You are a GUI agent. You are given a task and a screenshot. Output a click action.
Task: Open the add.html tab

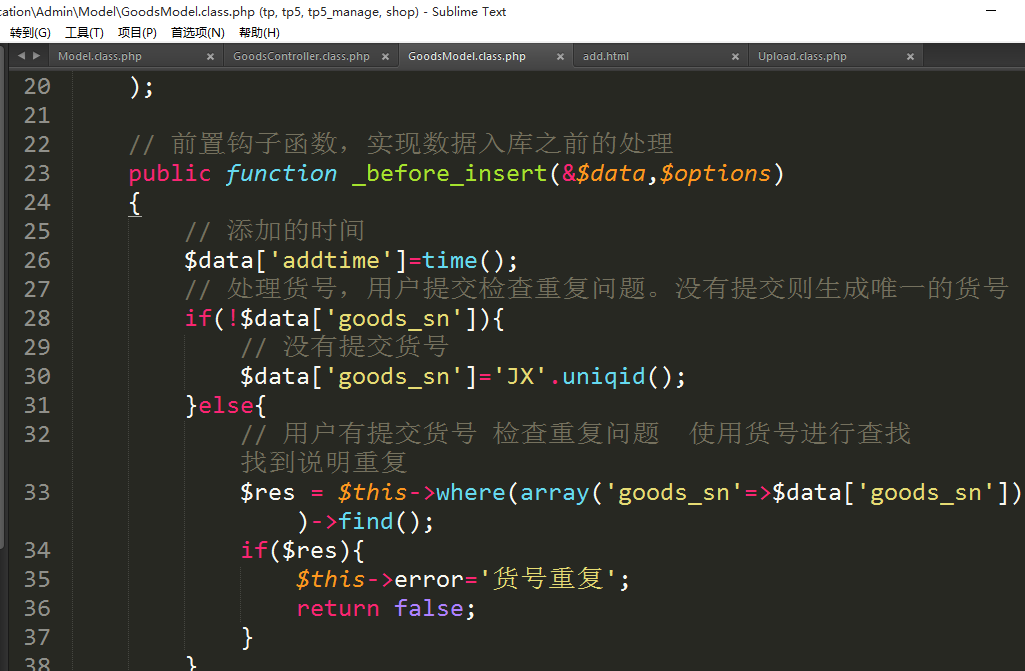tap(606, 57)
